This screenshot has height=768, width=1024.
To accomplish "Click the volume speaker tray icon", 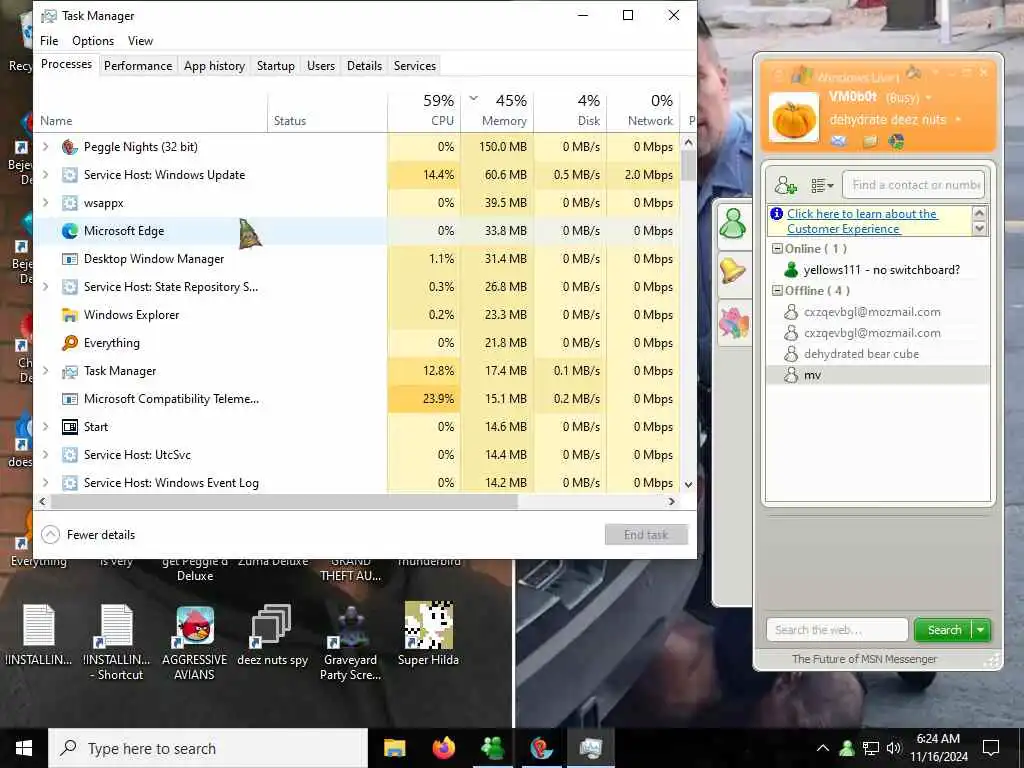I will point(894,748).
